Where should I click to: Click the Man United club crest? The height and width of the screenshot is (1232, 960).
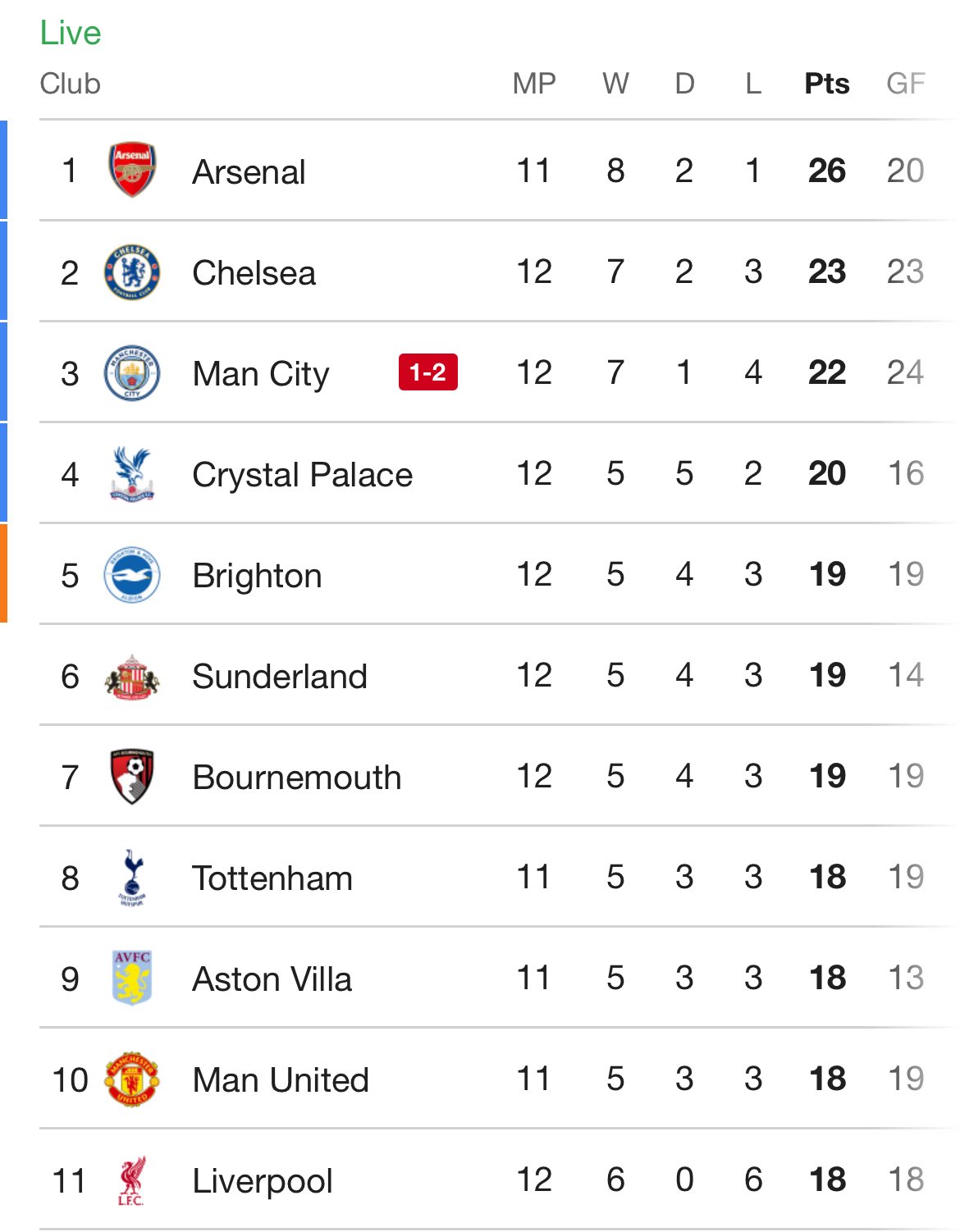pos(132,1079)
